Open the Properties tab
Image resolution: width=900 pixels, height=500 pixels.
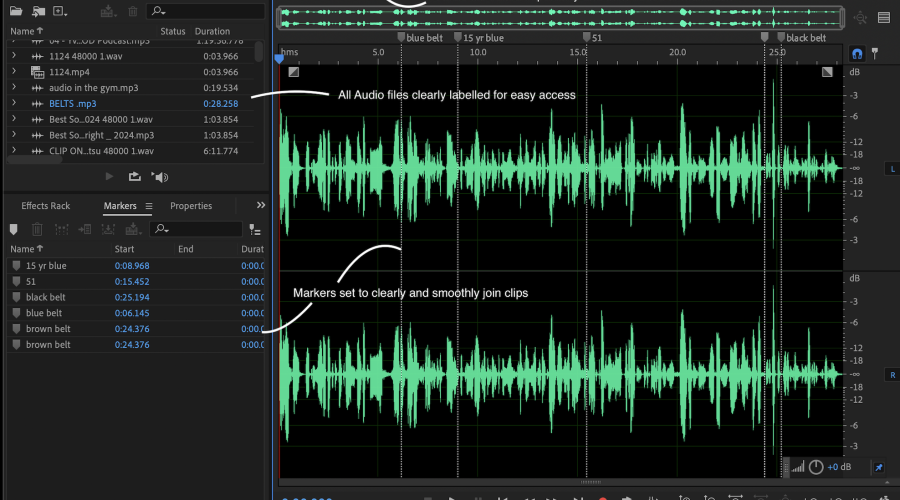click(190, 206)
